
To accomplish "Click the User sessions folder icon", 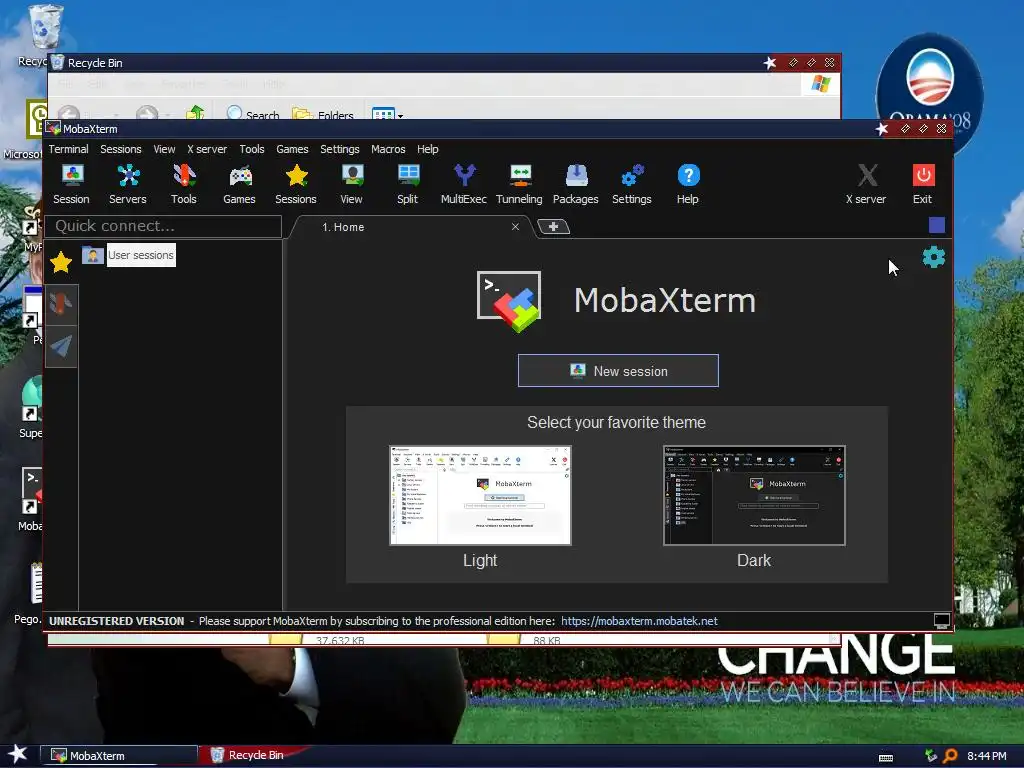I will click(93, 255).
